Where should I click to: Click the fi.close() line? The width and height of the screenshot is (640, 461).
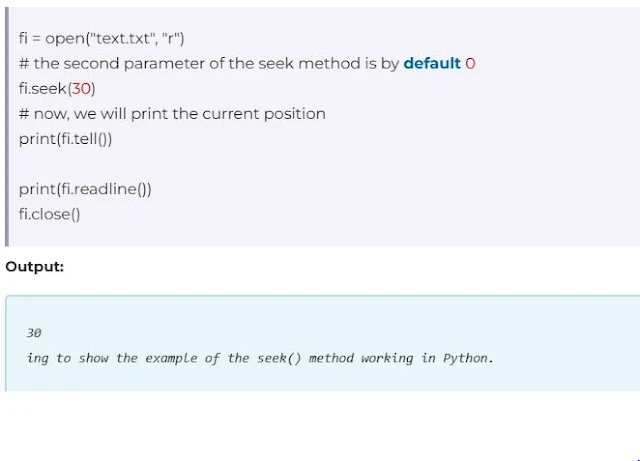pyautogui.click(x=49, y=213)
